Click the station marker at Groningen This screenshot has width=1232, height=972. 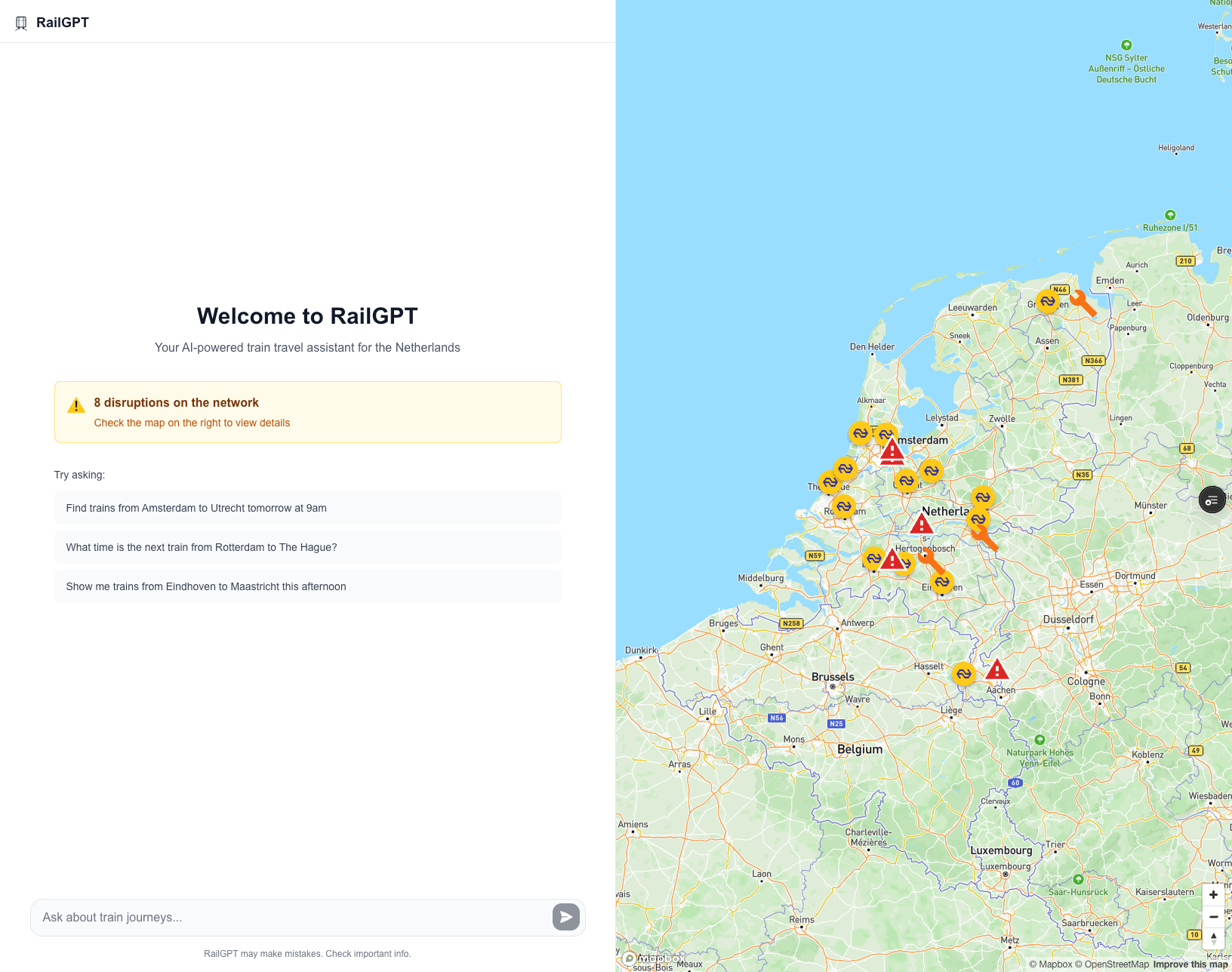(x=1048, y=302)
